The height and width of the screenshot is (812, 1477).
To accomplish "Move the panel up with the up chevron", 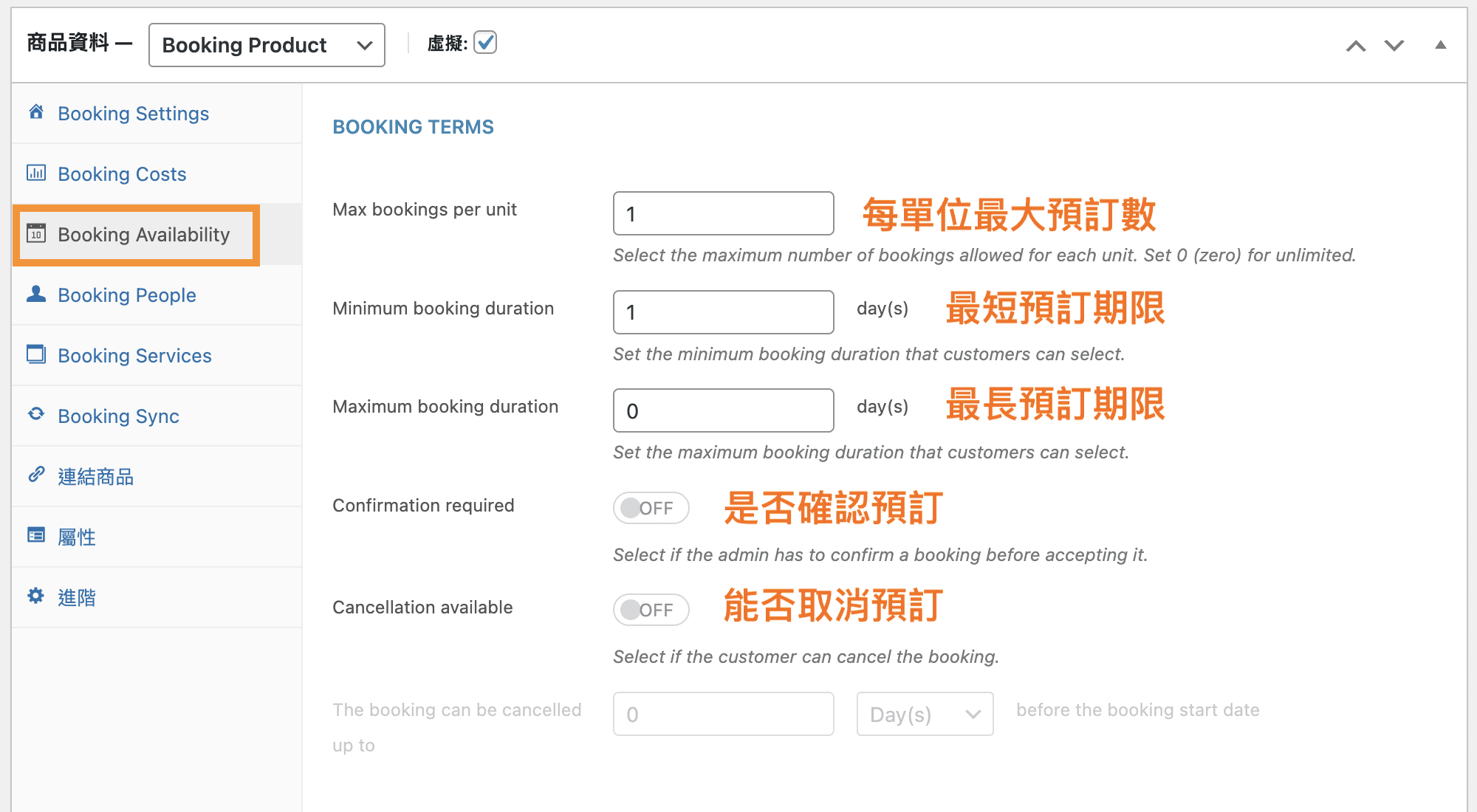I will click(x=1356, y=46).
